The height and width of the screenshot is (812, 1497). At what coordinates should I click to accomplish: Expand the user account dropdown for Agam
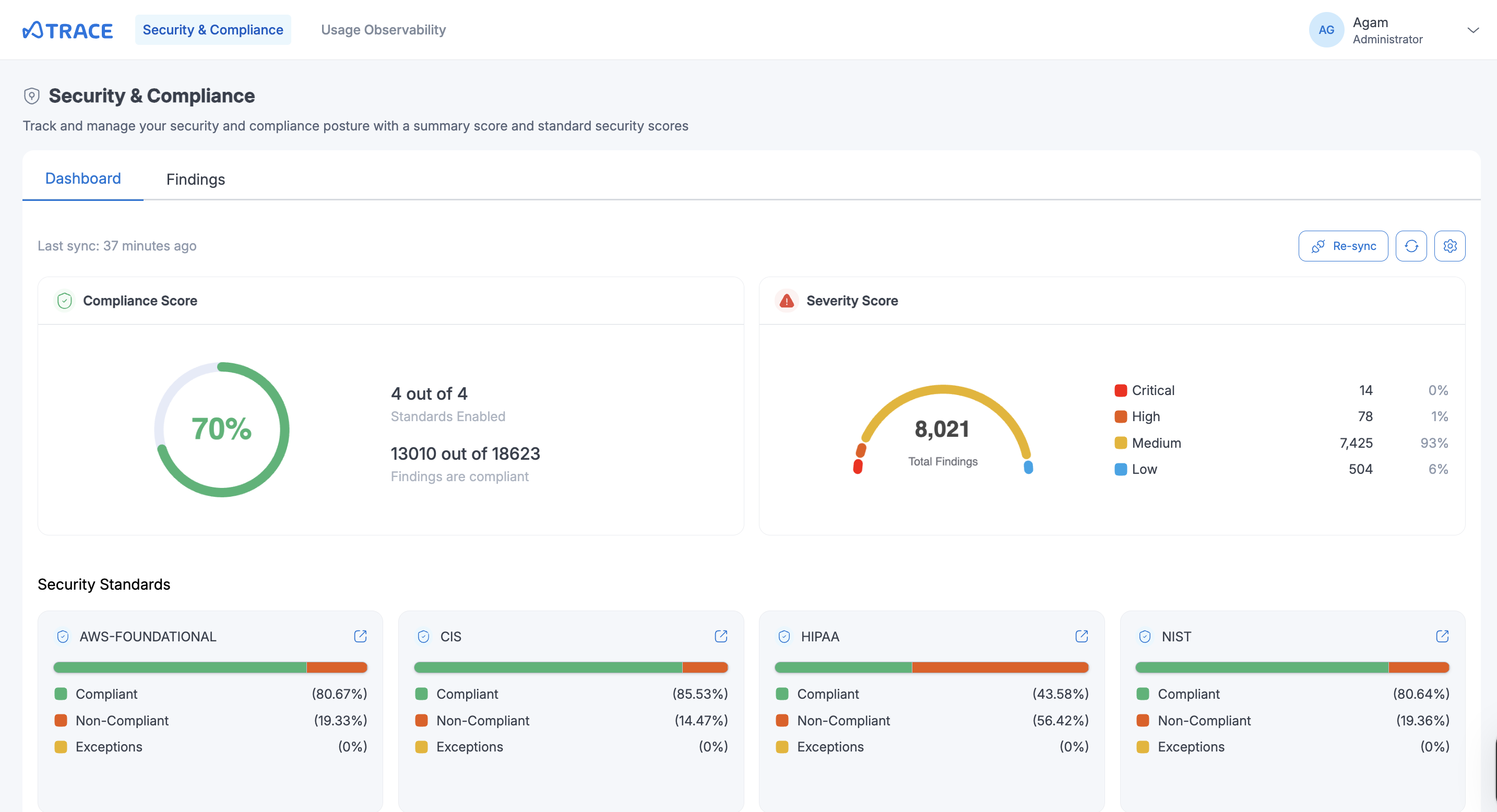point(1472,30)
